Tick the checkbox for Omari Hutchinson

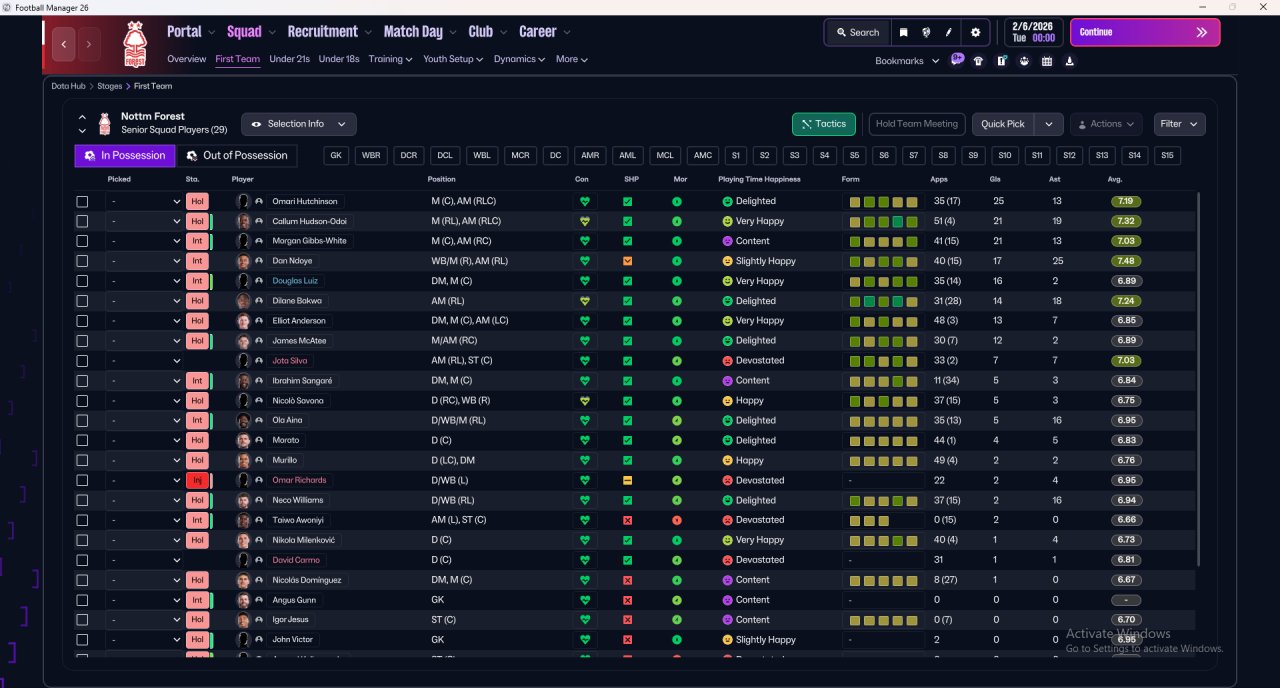coord(82,201)
